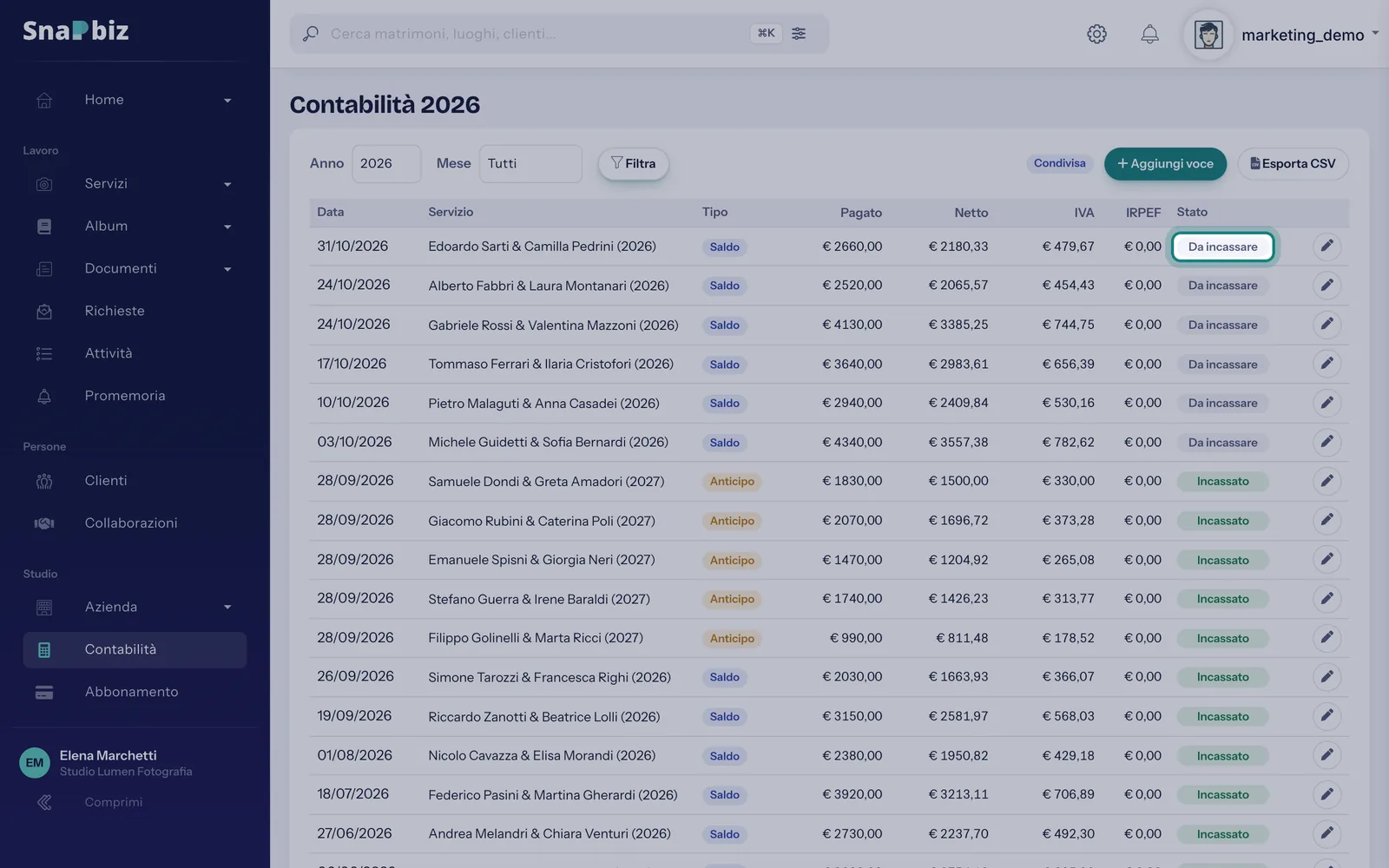Expand the Home menu arrow
The image size is (1389, 868).
coord(227,101)
